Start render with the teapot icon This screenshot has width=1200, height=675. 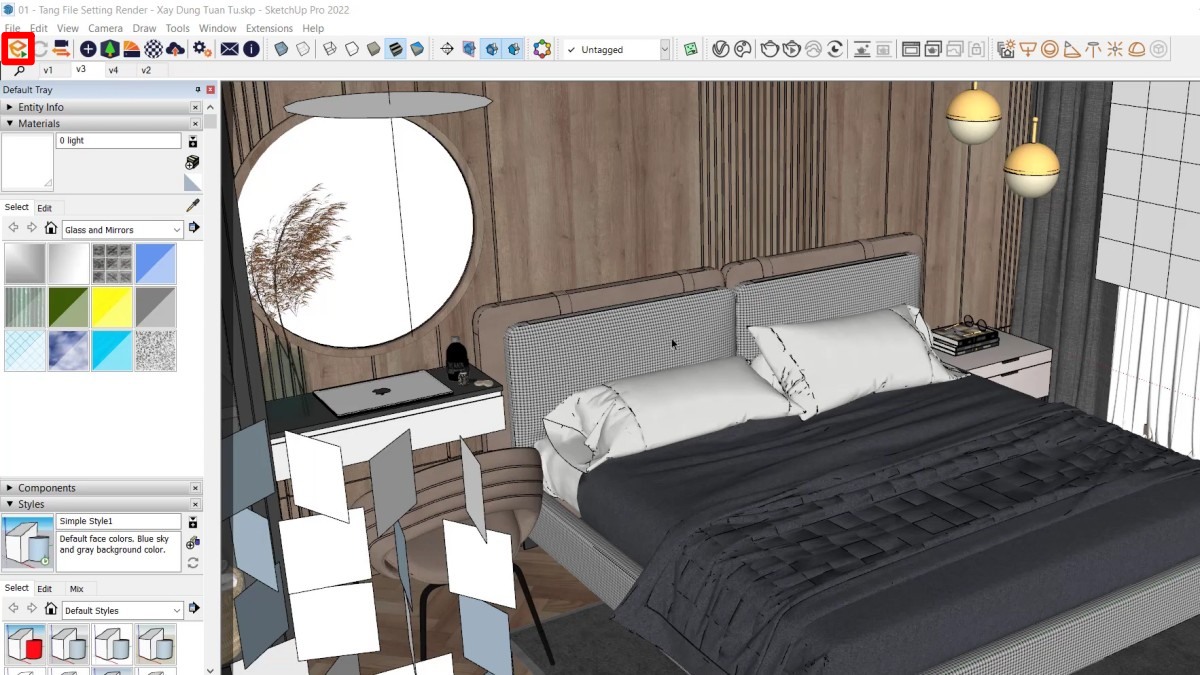pyautogui.click(x=770, y=49)
